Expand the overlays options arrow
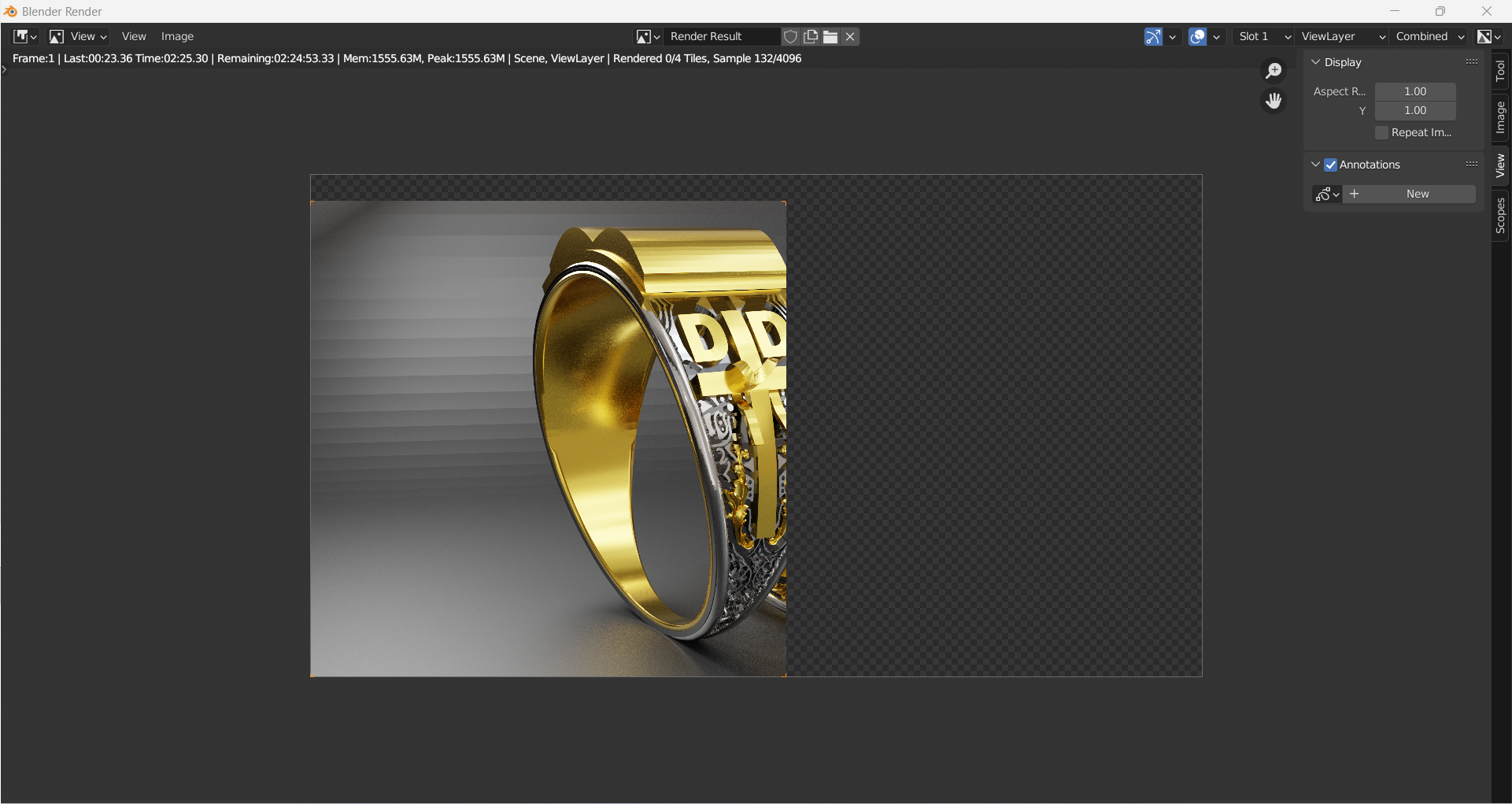This screenshot has width=1512, height=804. pyautogui.click(x=1216, y=36)
